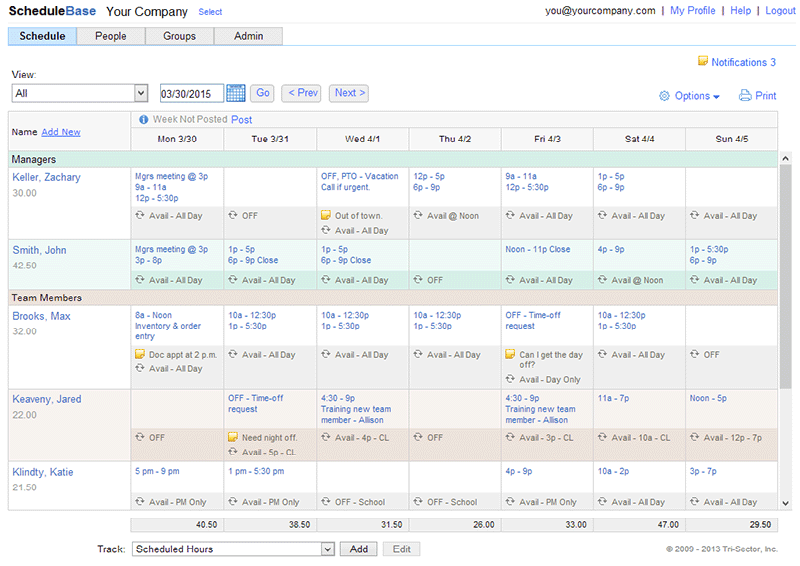Click the date input field
The height and width of the screenshot is (566, 800).
(x=191, y=93)
